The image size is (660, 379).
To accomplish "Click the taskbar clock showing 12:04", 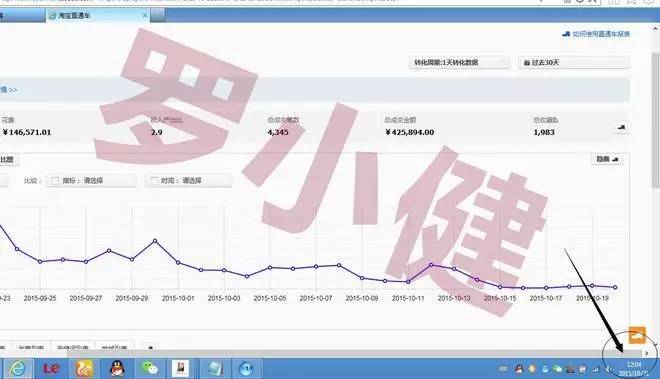I will click(634, 364).
